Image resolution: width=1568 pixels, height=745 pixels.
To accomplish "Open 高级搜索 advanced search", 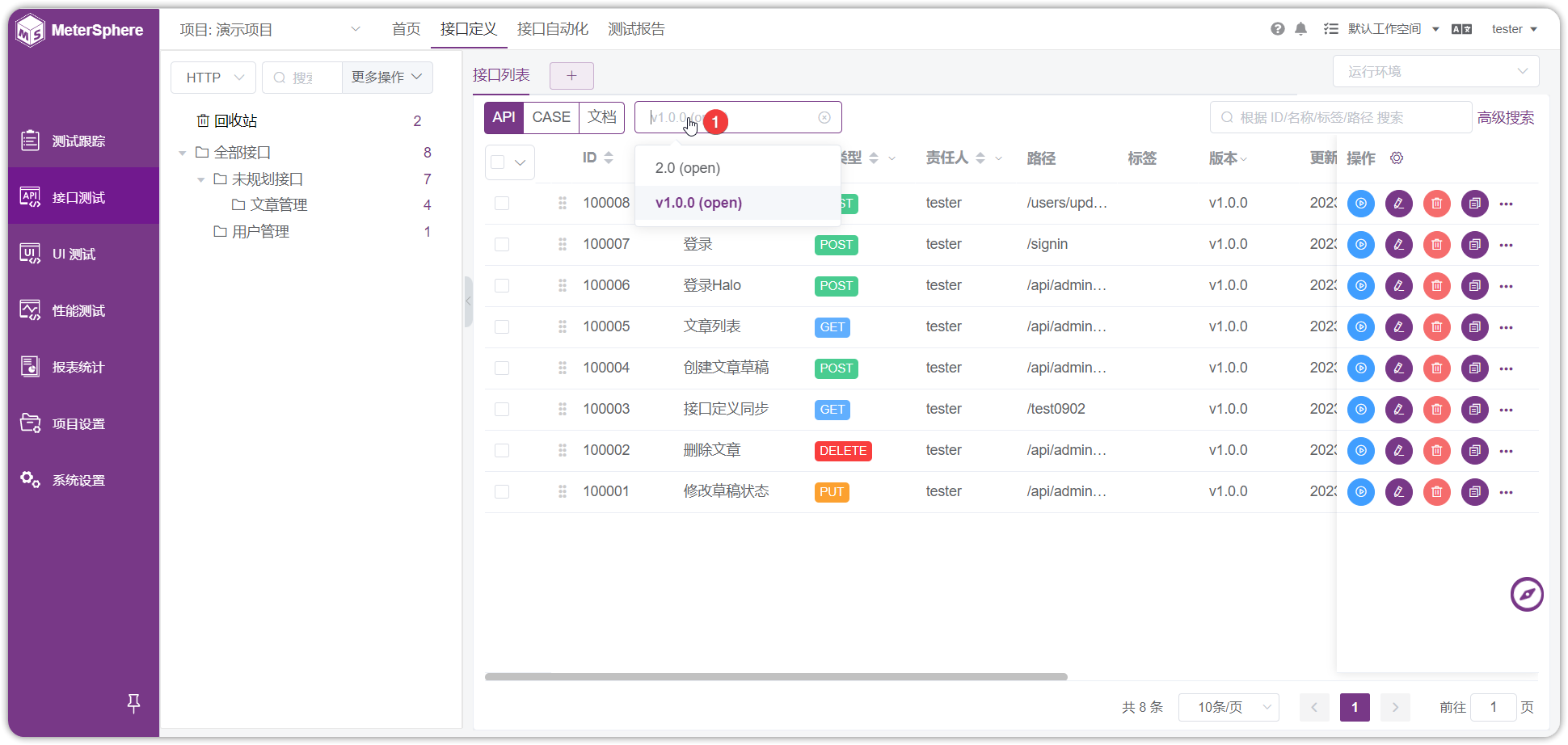I will 1506,118.
